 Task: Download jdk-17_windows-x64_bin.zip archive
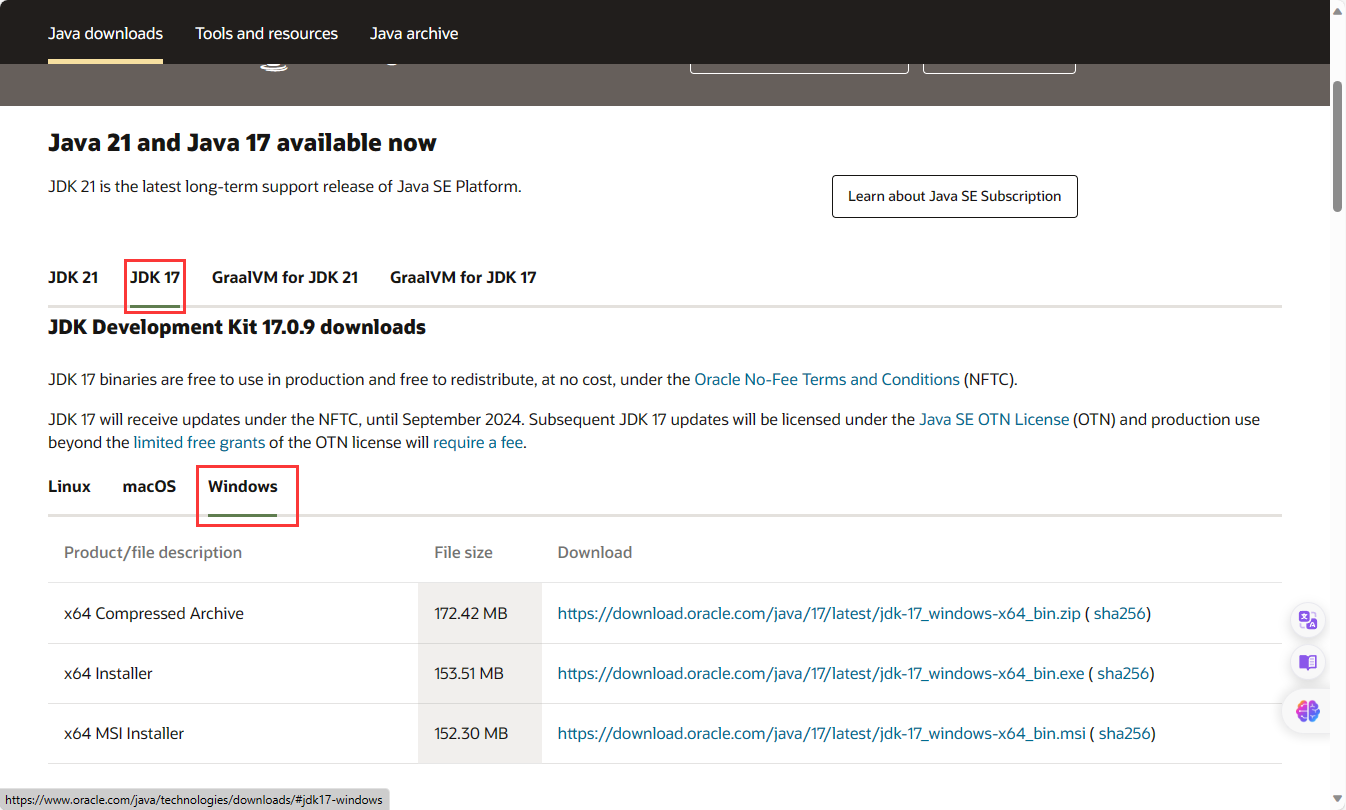(x=819, y=613)
